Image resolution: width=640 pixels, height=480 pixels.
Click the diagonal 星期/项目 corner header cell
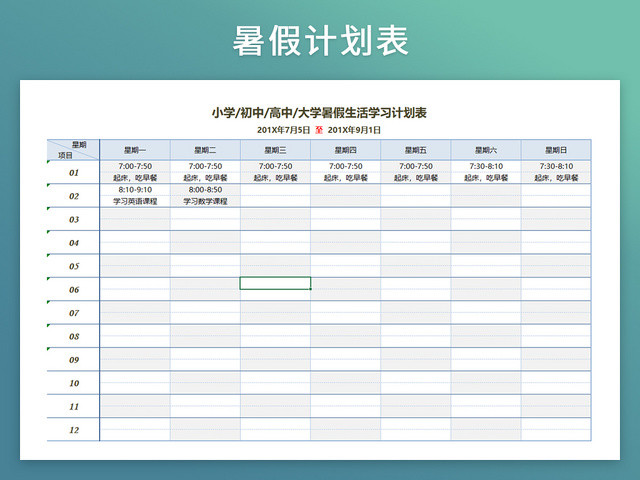coord(73,150)
